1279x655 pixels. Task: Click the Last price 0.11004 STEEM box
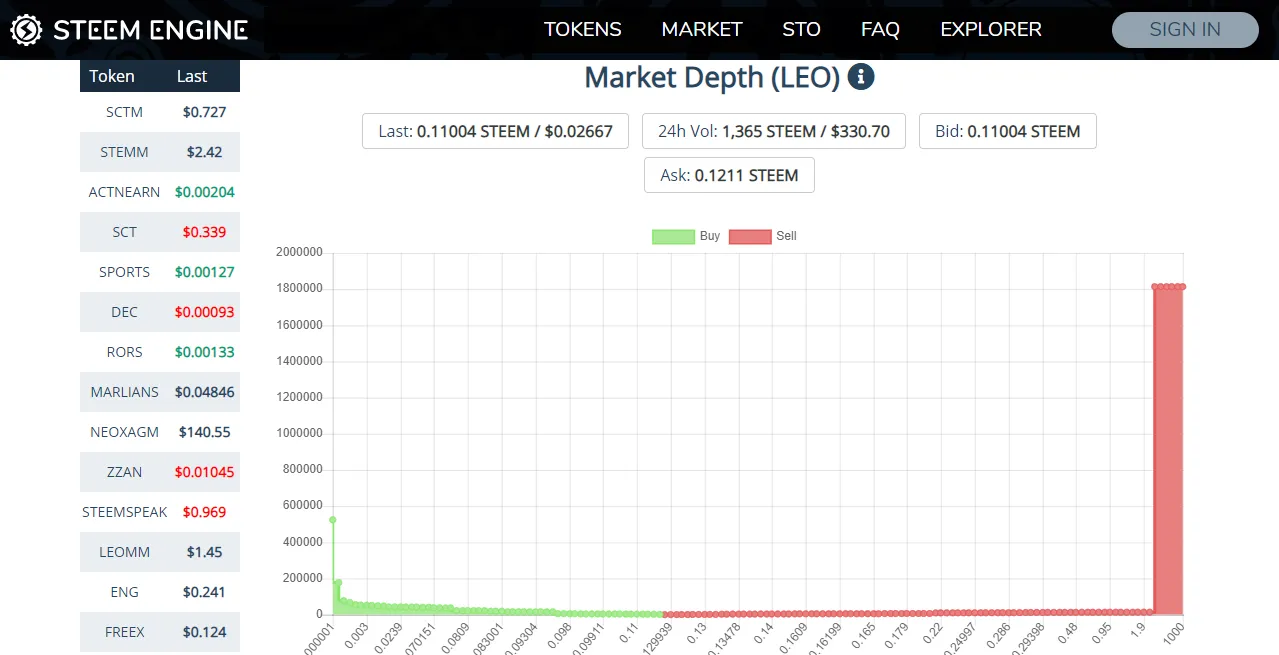pos(495,131)
